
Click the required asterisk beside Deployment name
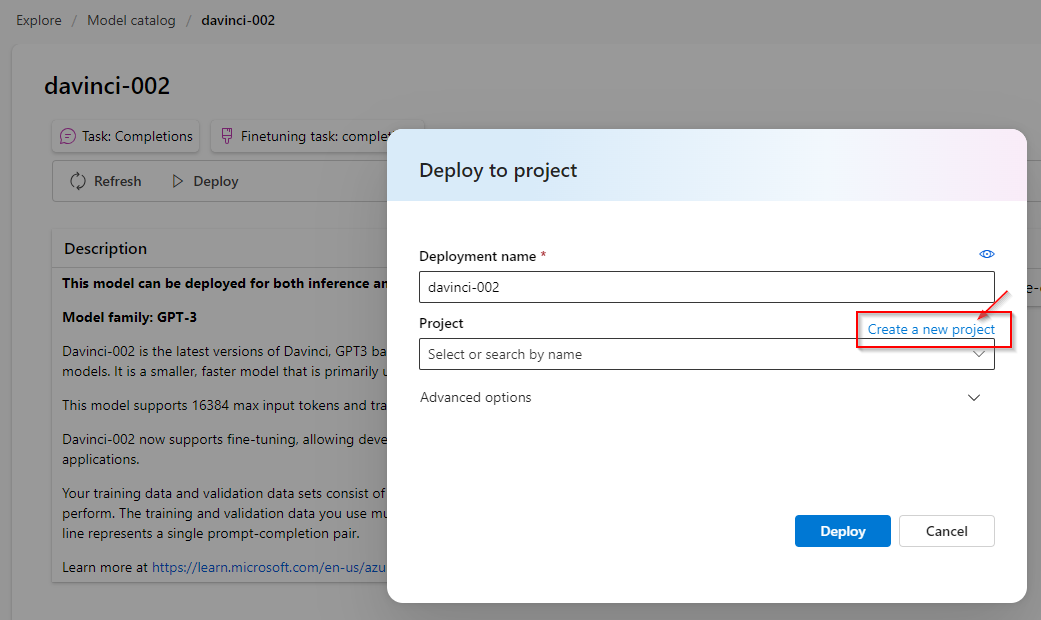click(543, 255)
